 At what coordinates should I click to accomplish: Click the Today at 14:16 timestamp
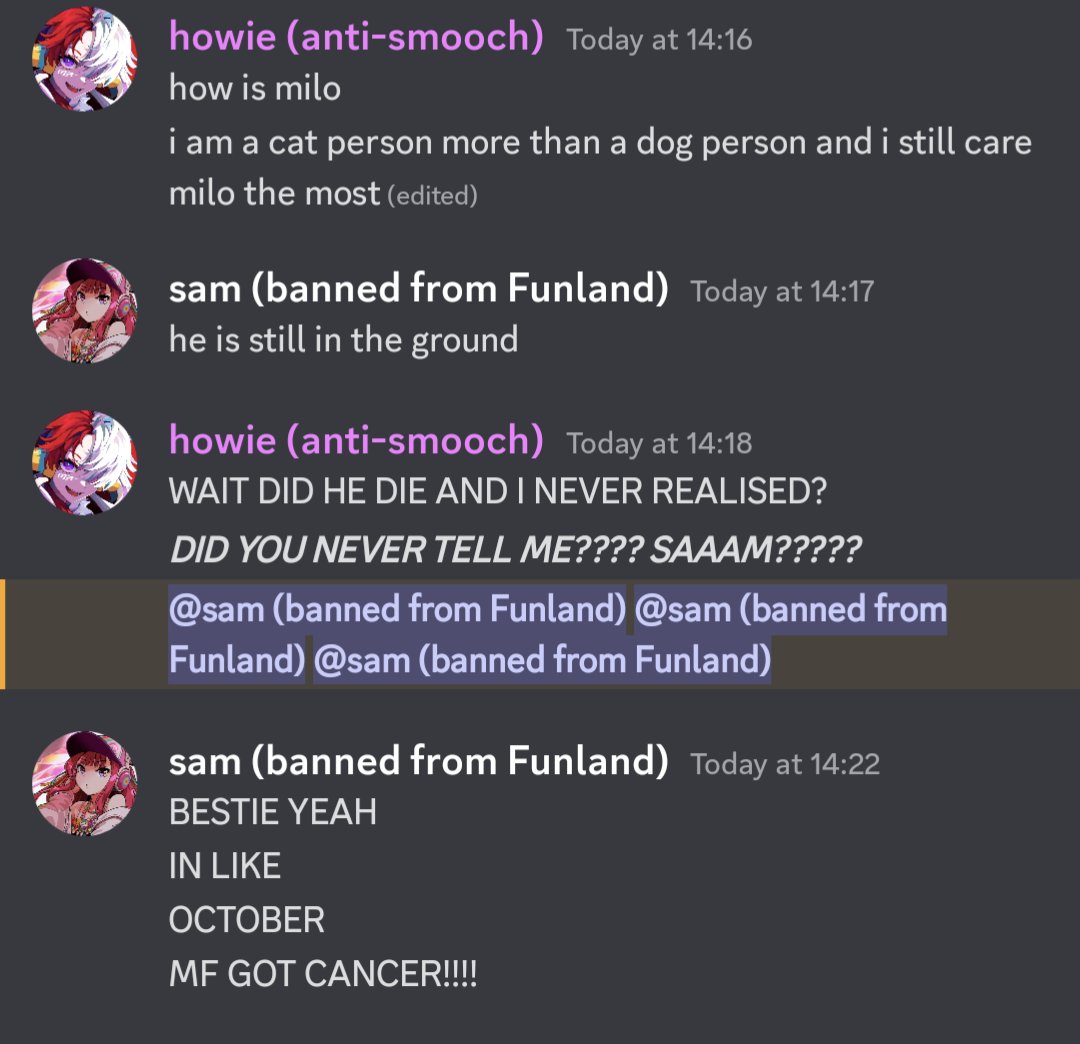click(659, 39)
